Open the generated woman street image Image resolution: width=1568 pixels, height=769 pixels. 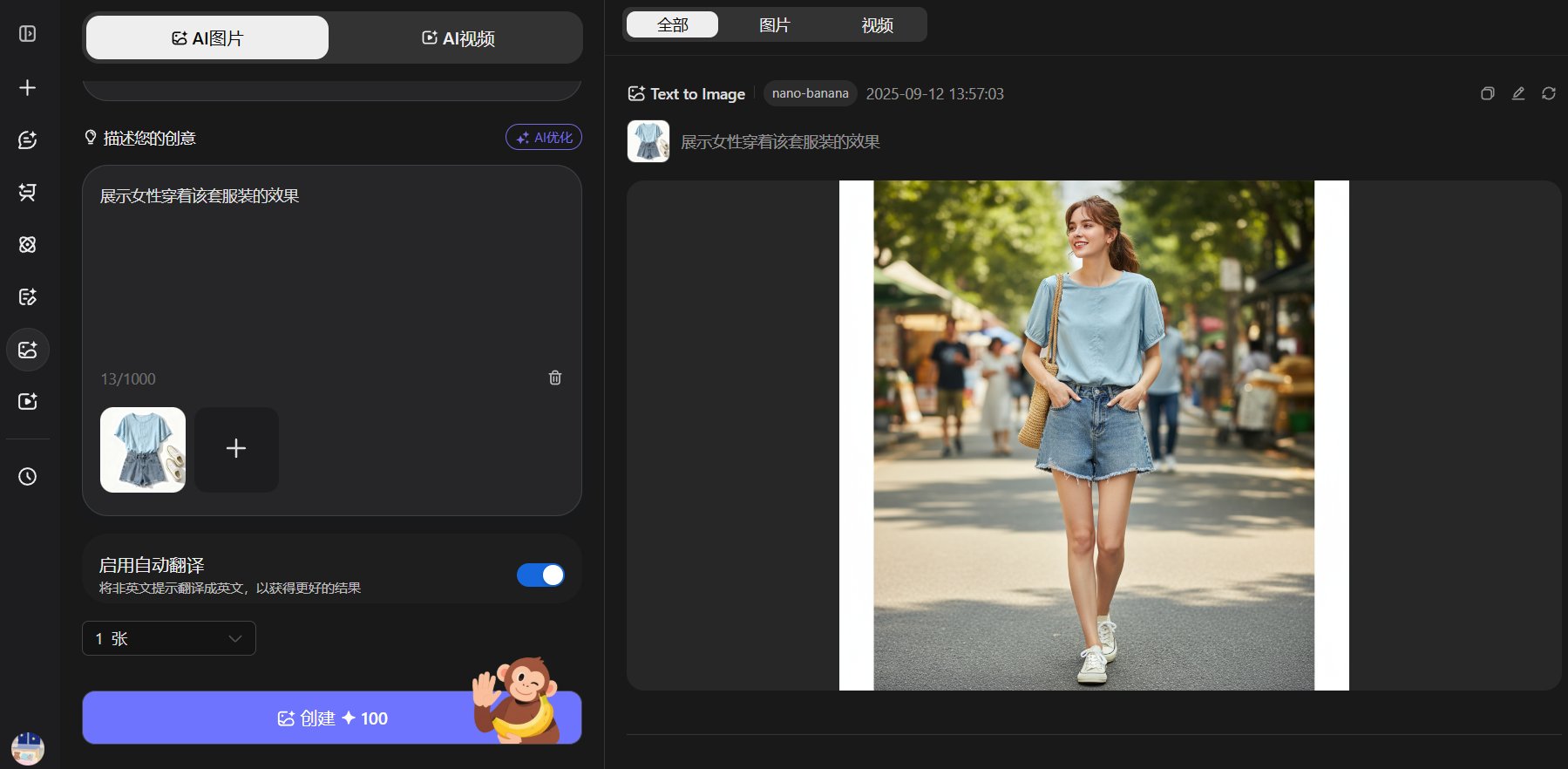tap(1094, 435)
